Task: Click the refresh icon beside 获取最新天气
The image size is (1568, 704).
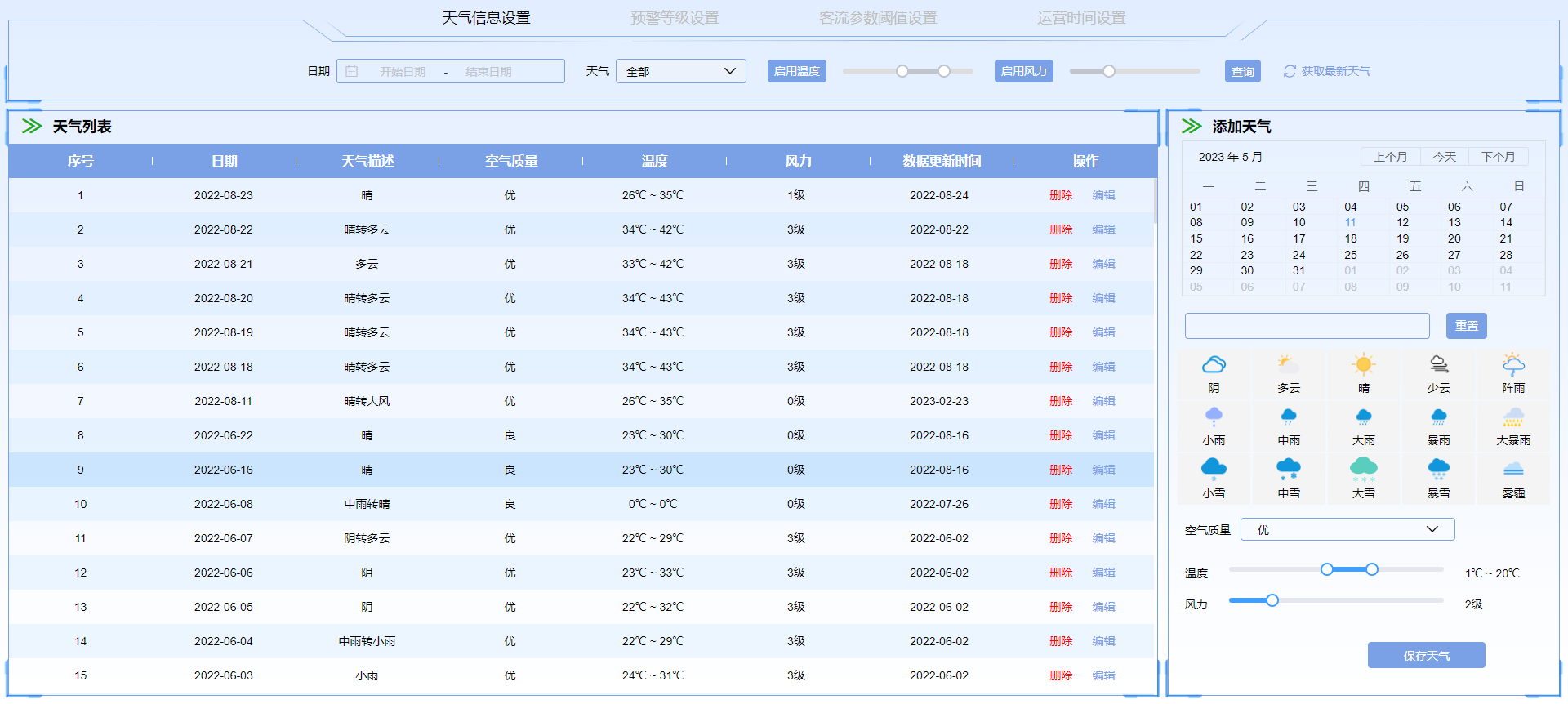Action: click(1290, 72)
